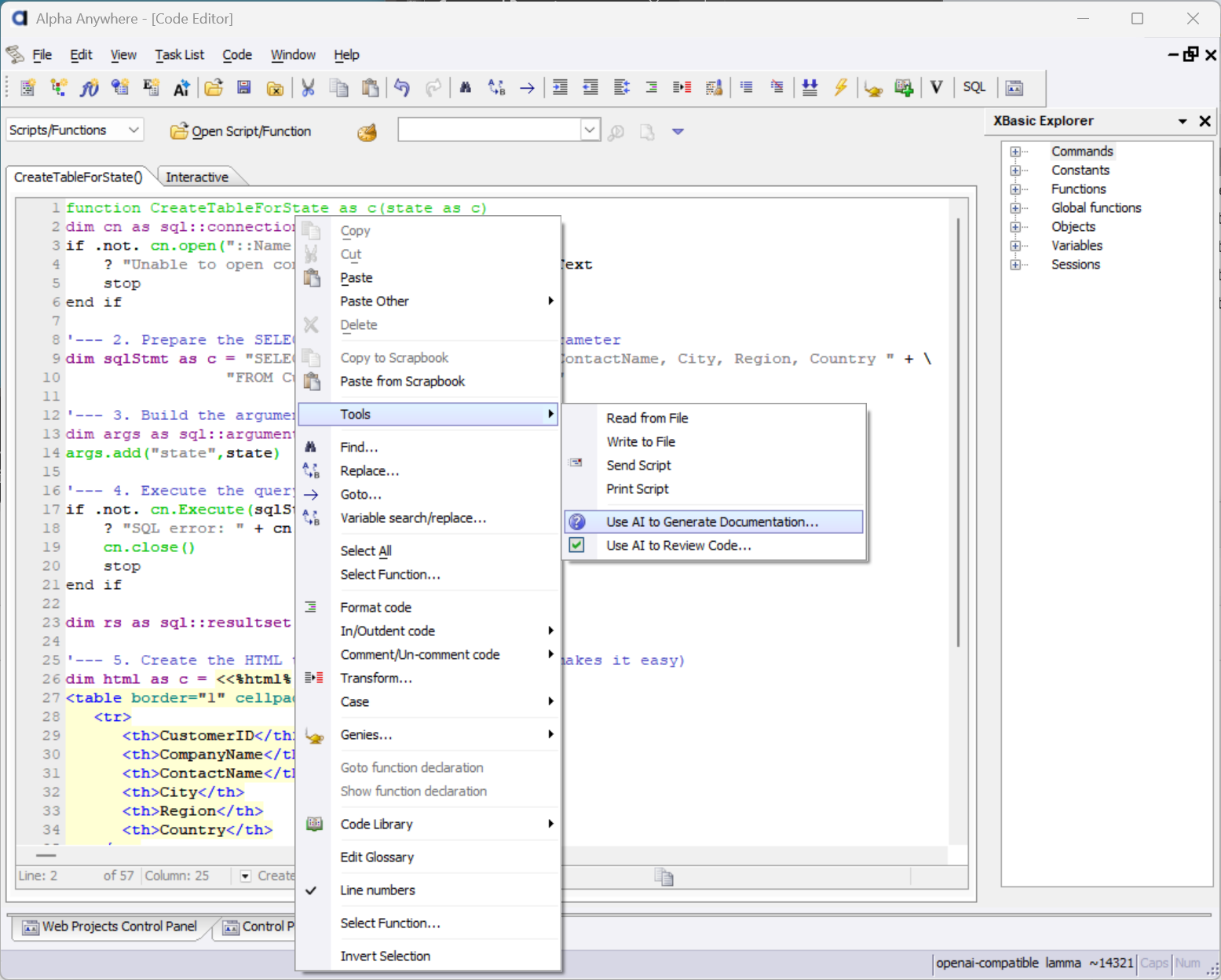
Task: Choose Use AI to Generate Documentation
Action: (714, 522)
